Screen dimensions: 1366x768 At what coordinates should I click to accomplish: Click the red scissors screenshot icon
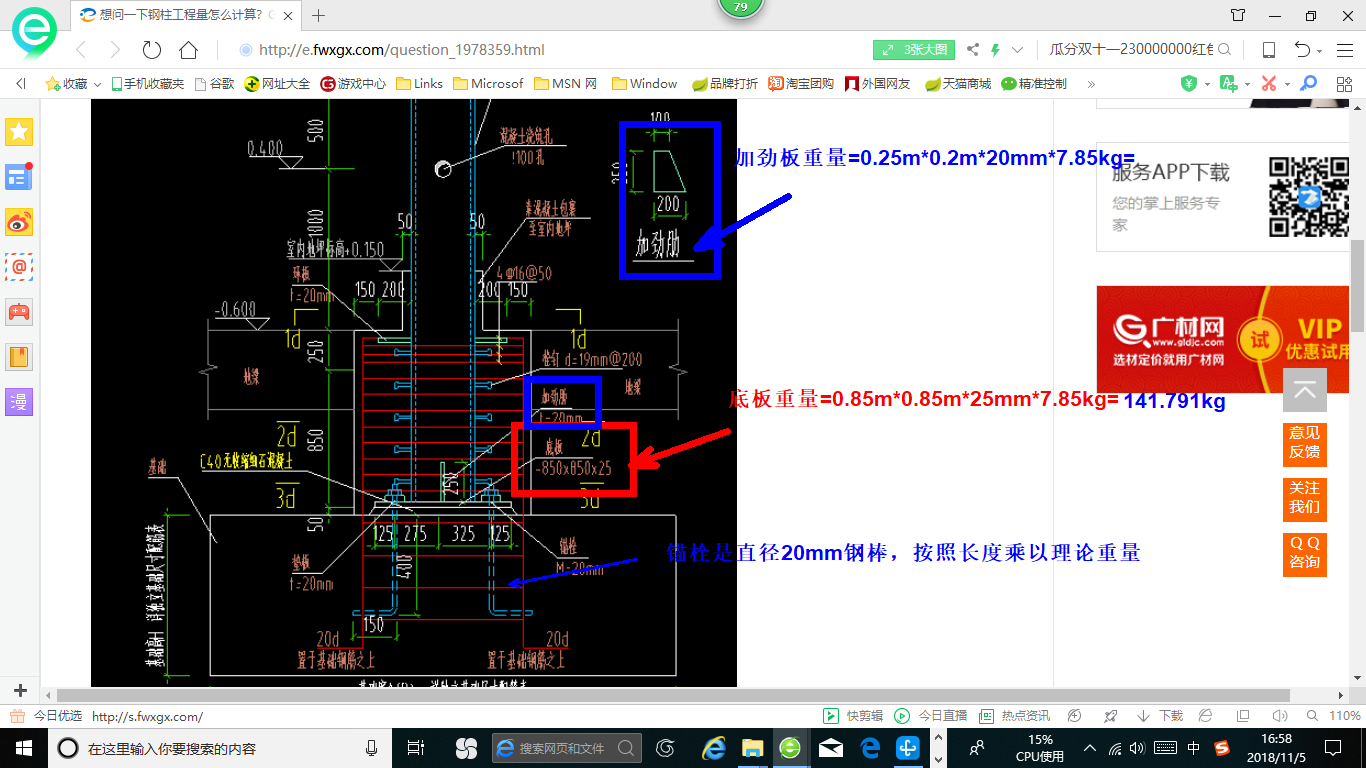pos(1269,84)
